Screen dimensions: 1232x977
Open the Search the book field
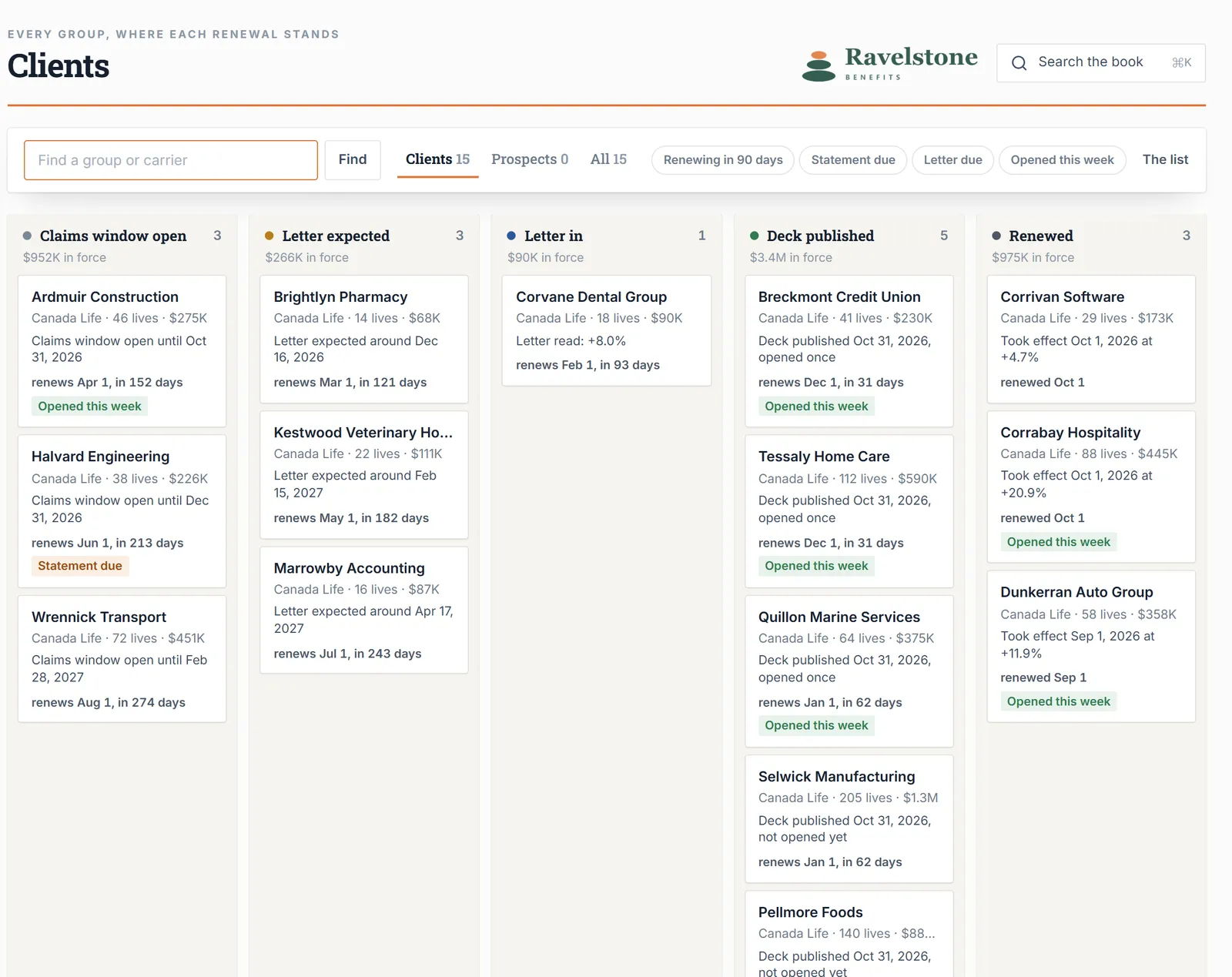coord(1100,63)
